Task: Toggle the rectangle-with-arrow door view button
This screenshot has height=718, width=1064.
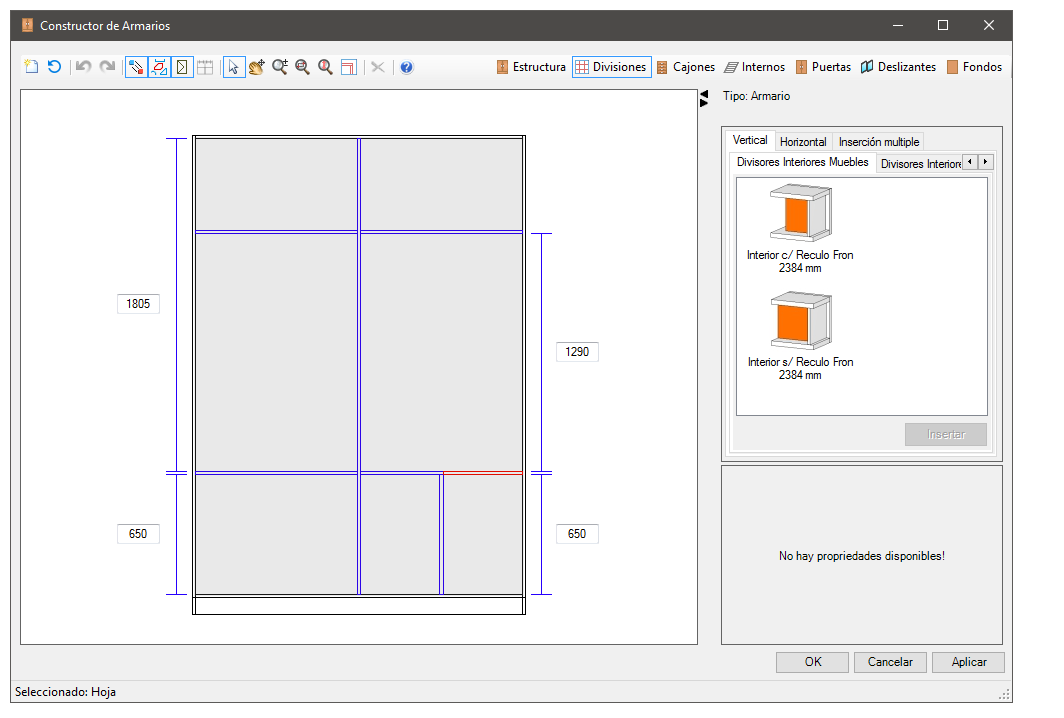Action: coord(182,67)
